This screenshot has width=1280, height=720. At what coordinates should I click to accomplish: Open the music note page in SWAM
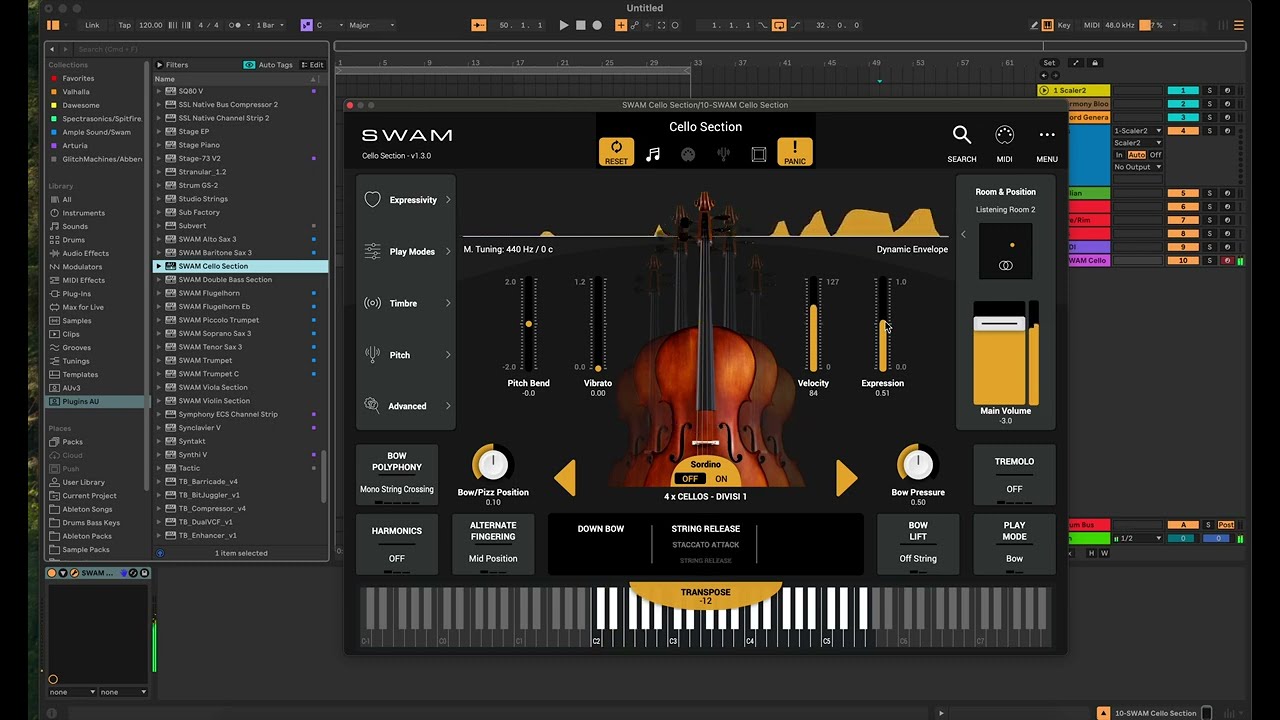pos(653,154)
